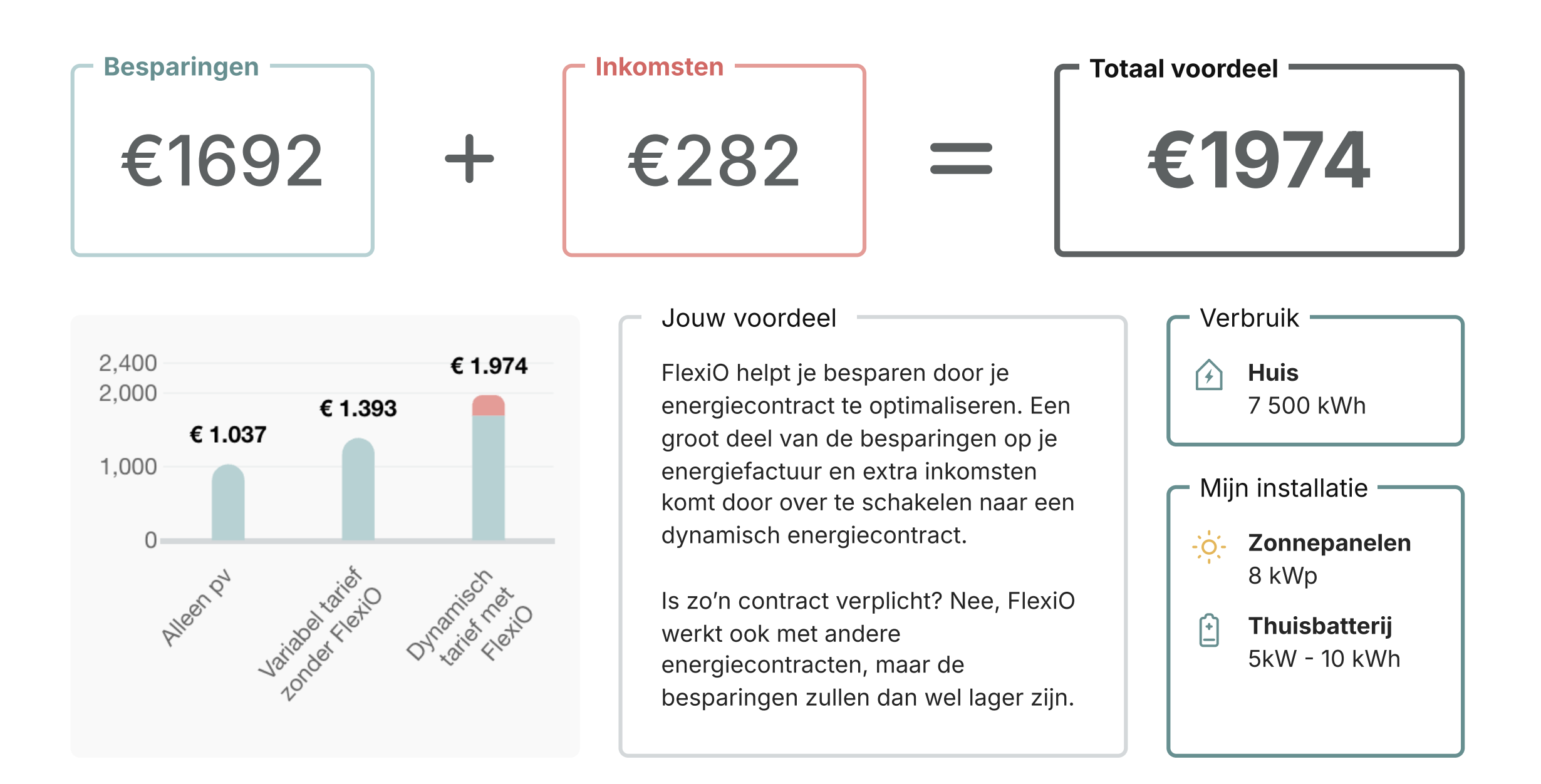The image size is (1541, 784).
Task: Click the Huis 7 500 kWh value
Action: 1306,406
